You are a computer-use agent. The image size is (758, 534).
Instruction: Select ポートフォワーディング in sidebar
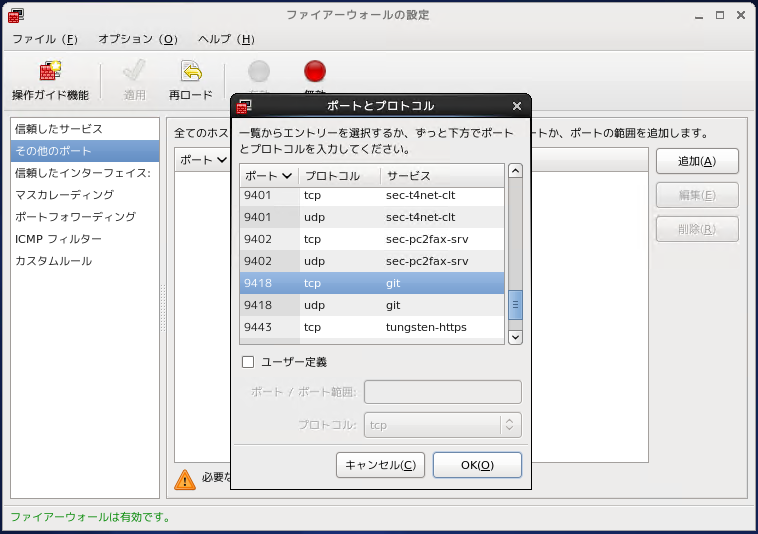coord(85,217)
